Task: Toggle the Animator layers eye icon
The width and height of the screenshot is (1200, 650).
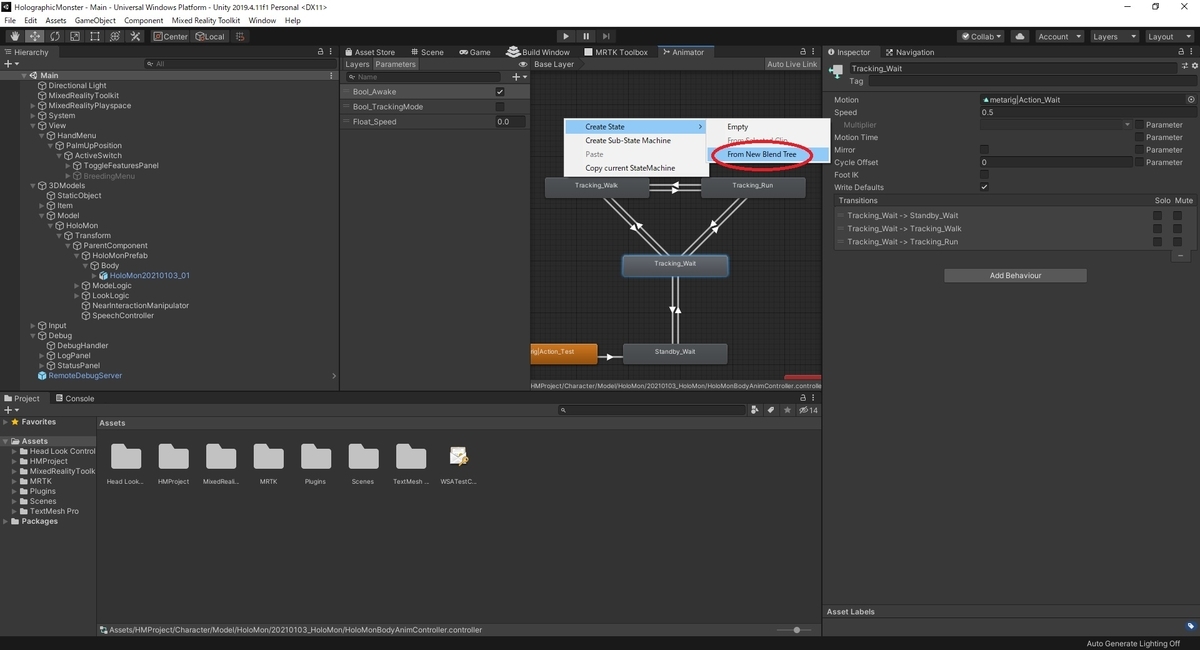Action: pos(523,64)
